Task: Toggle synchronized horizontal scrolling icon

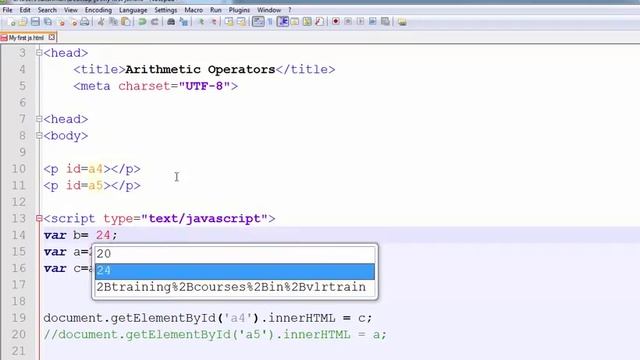Action: [x=241, y=22]
